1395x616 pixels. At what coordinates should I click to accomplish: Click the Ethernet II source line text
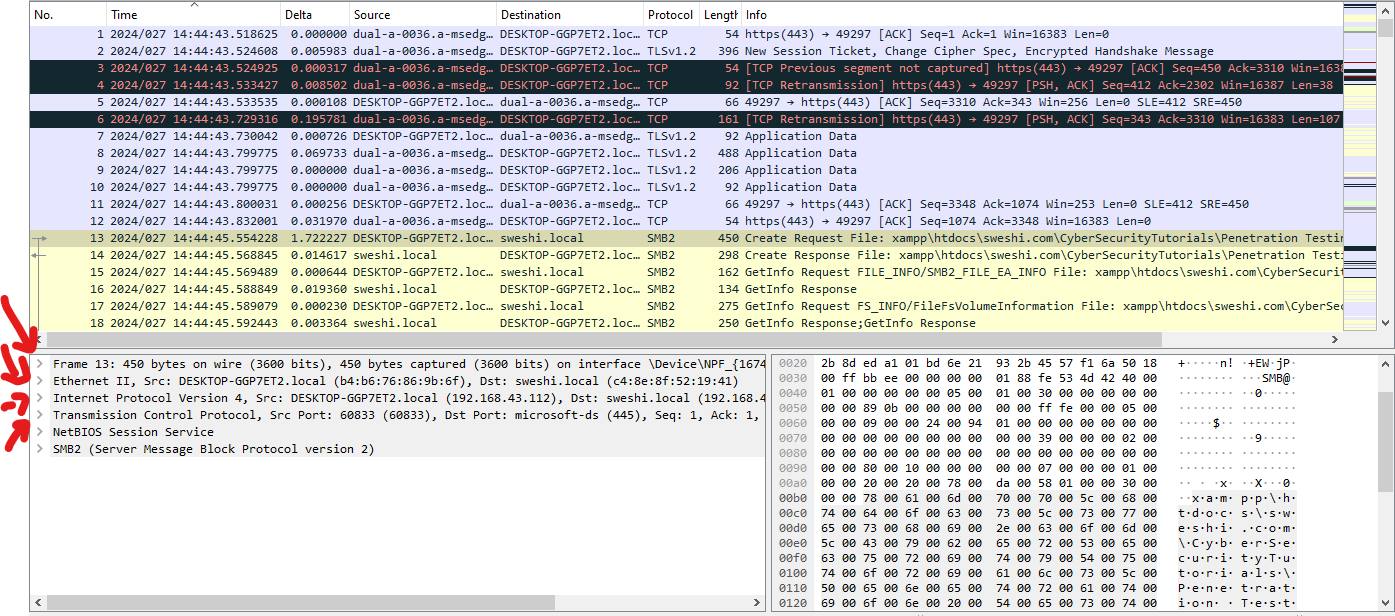(x=395, y=381)
